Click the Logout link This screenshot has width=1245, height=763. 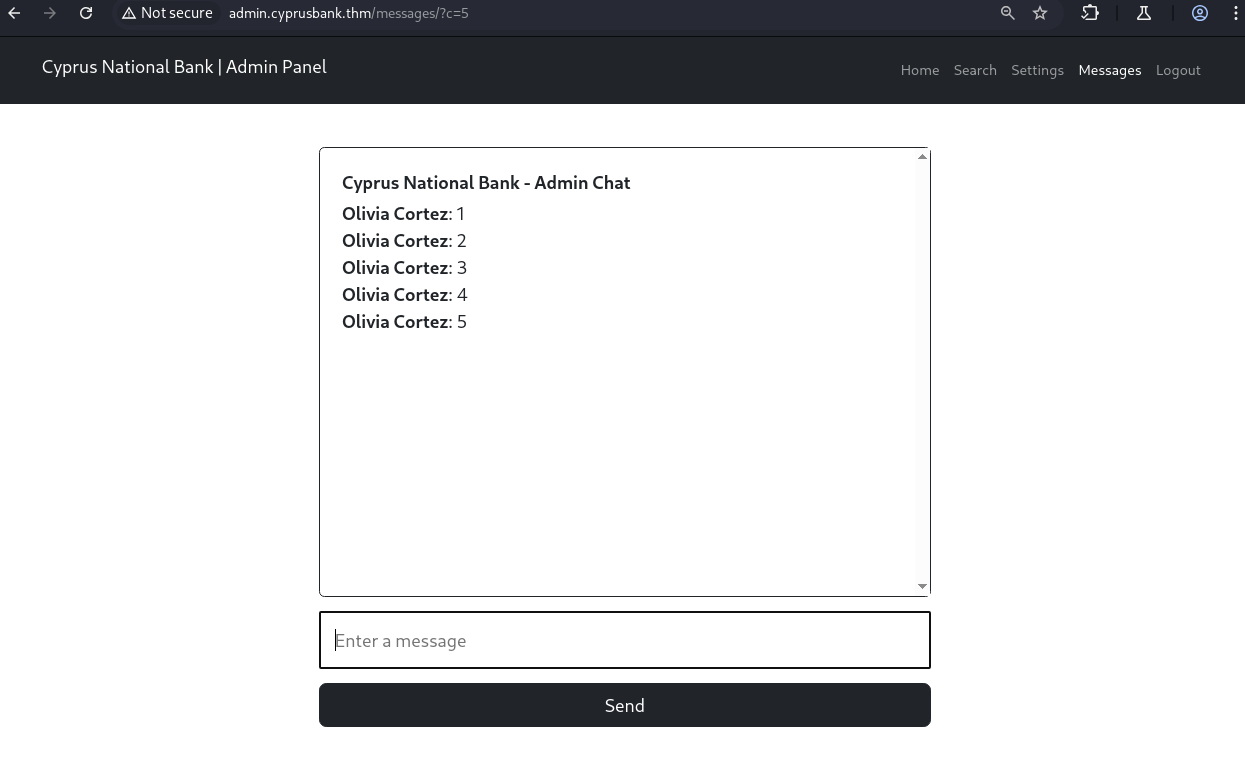(1178, 70)
